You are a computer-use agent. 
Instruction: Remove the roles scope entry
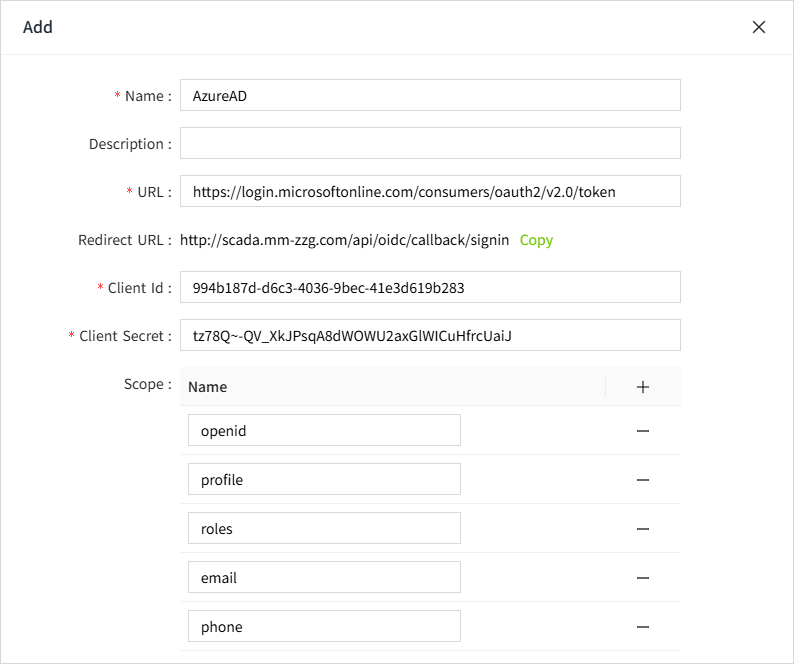tap(643, 529)
